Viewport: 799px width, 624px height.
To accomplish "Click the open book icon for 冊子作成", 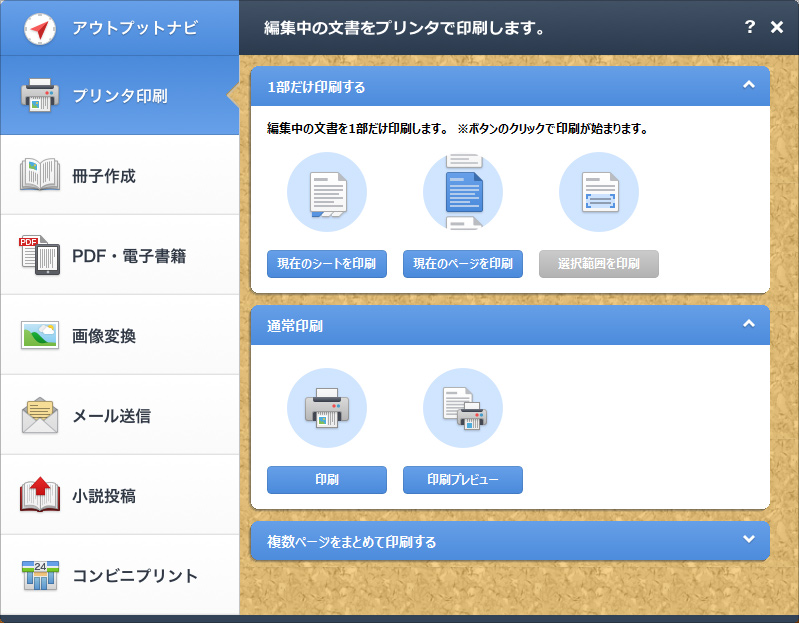I will pos(40,175).
